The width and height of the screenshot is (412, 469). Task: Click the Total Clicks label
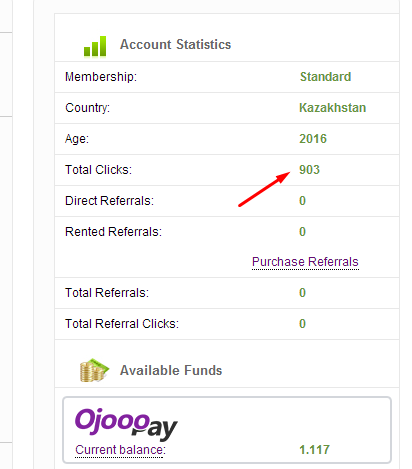pyautogui.click(x=98, y=170)
